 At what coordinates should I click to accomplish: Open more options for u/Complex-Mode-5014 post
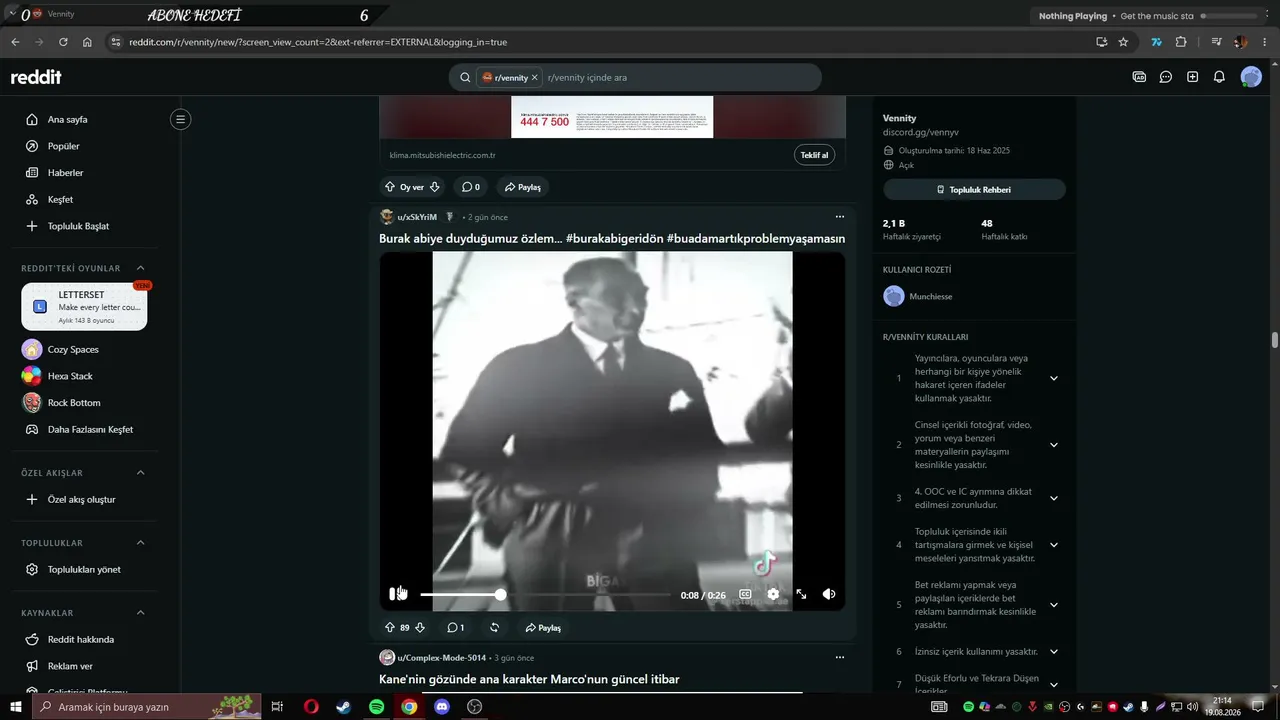pos(840,658)
